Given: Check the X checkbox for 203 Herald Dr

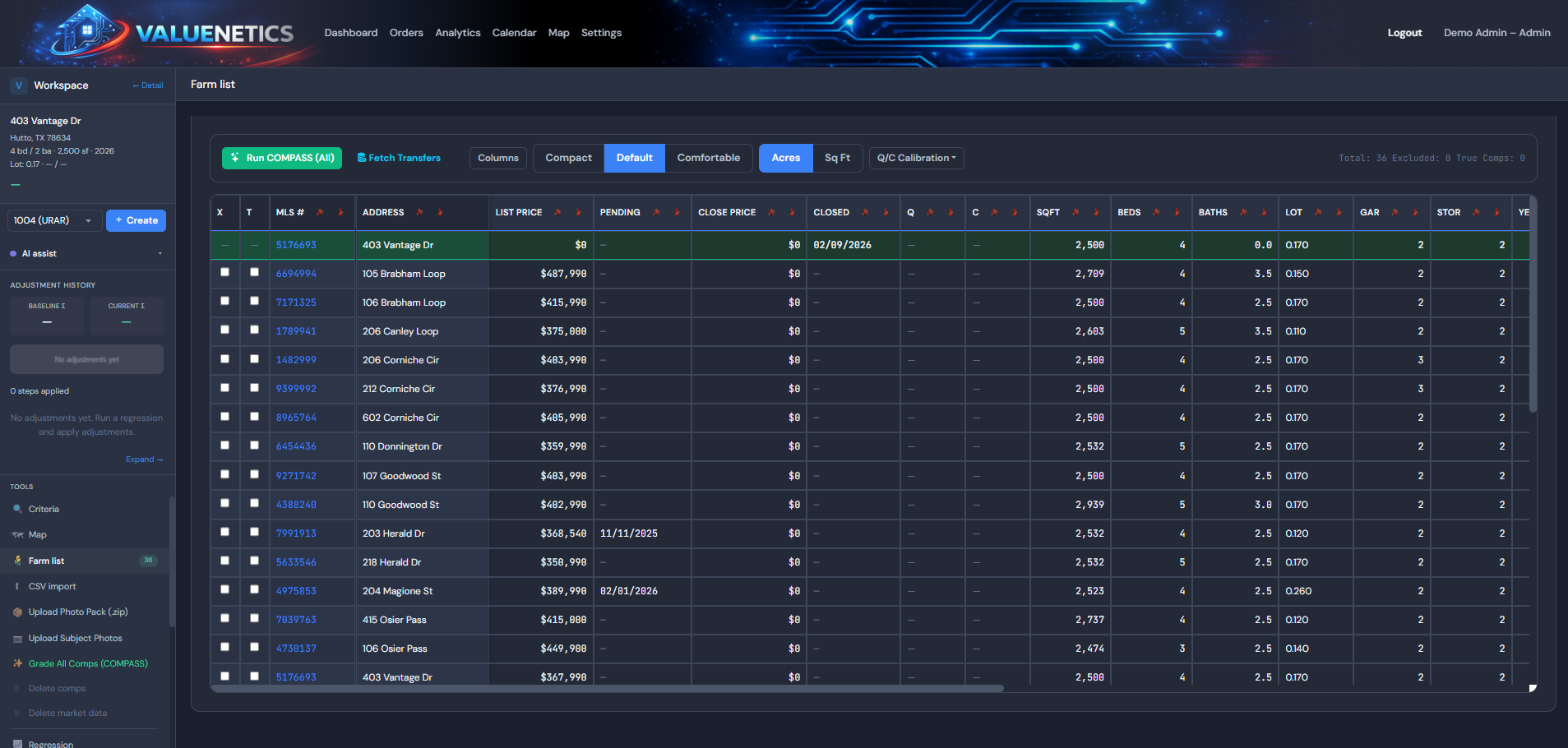Looking at the screenshot, I should (x=224, y=532).
